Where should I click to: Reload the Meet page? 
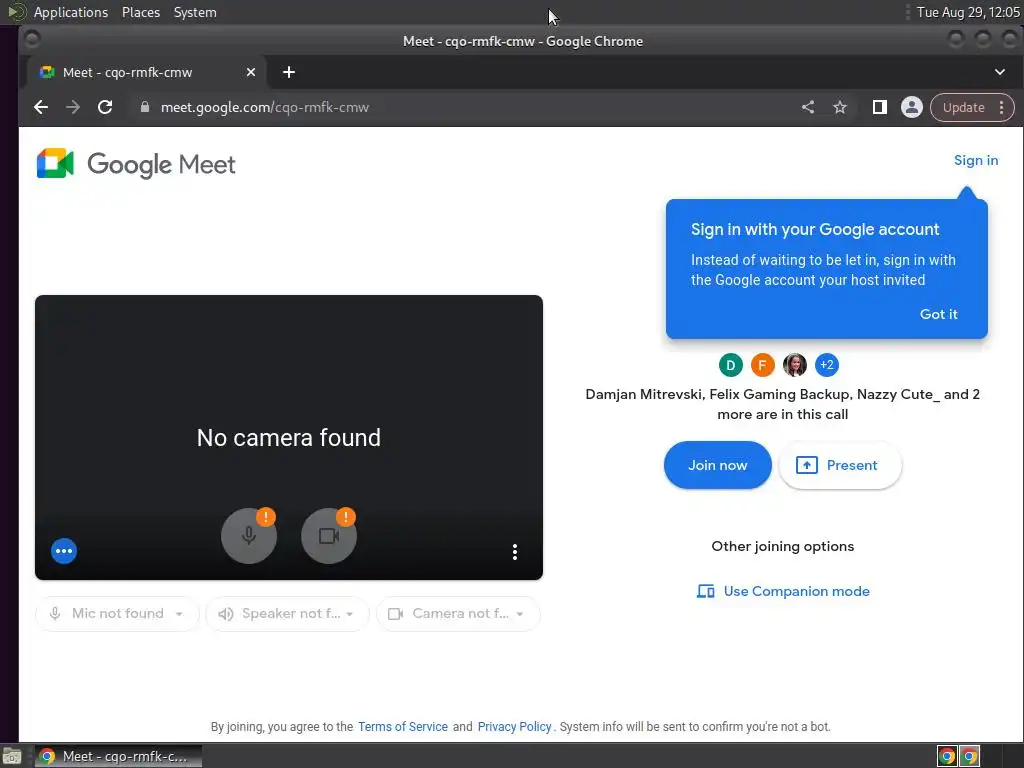(105, 107)
